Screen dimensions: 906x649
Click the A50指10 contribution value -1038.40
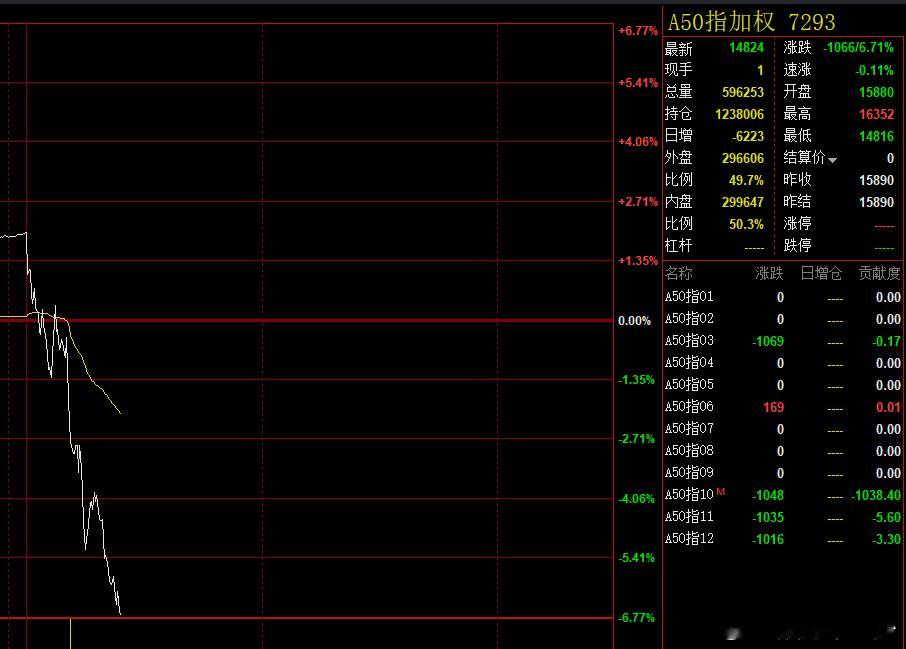[x=876, y=495]
